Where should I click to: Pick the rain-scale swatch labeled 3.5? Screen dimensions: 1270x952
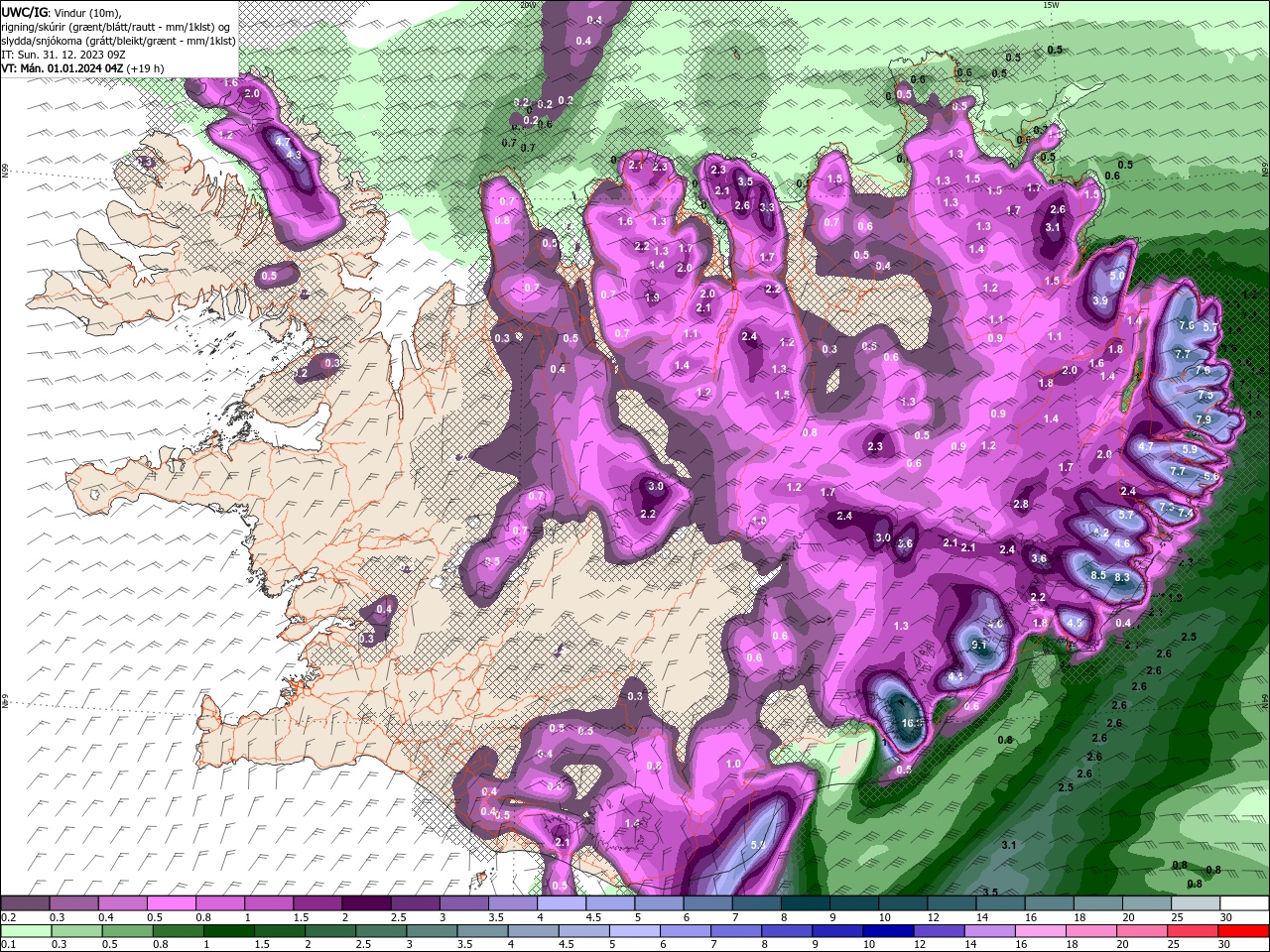point(482,931)
